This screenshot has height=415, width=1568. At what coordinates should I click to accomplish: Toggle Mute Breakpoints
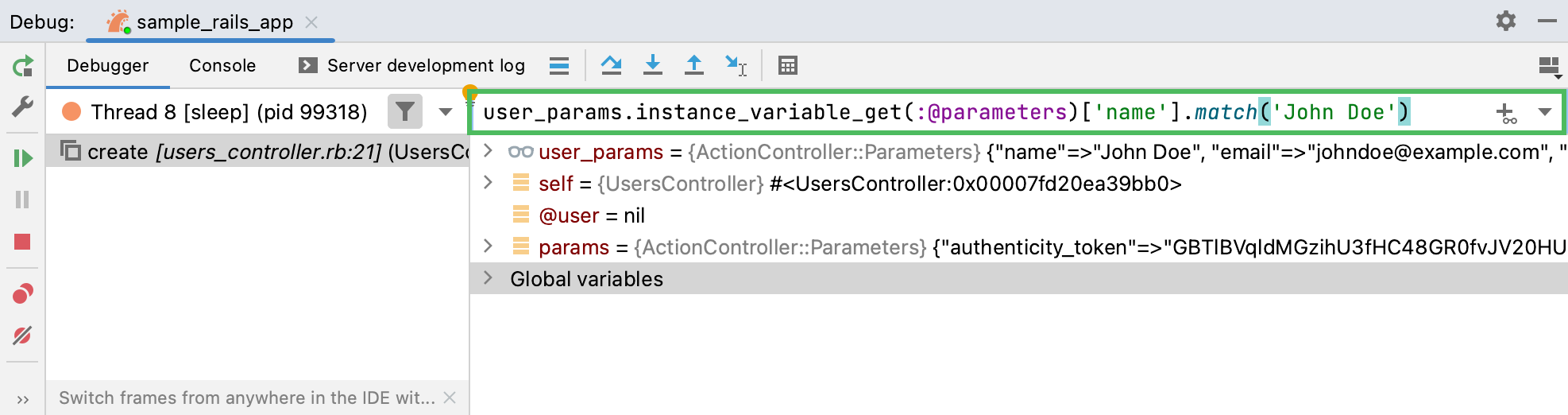[x=23, y=335]
